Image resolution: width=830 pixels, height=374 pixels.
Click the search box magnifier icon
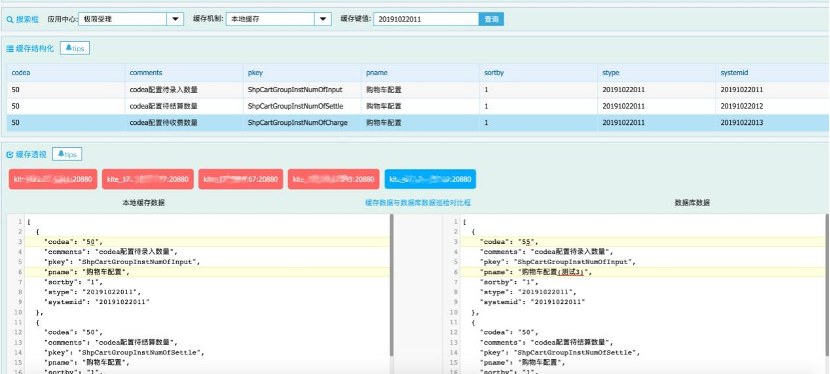click(x=10, y=20)
